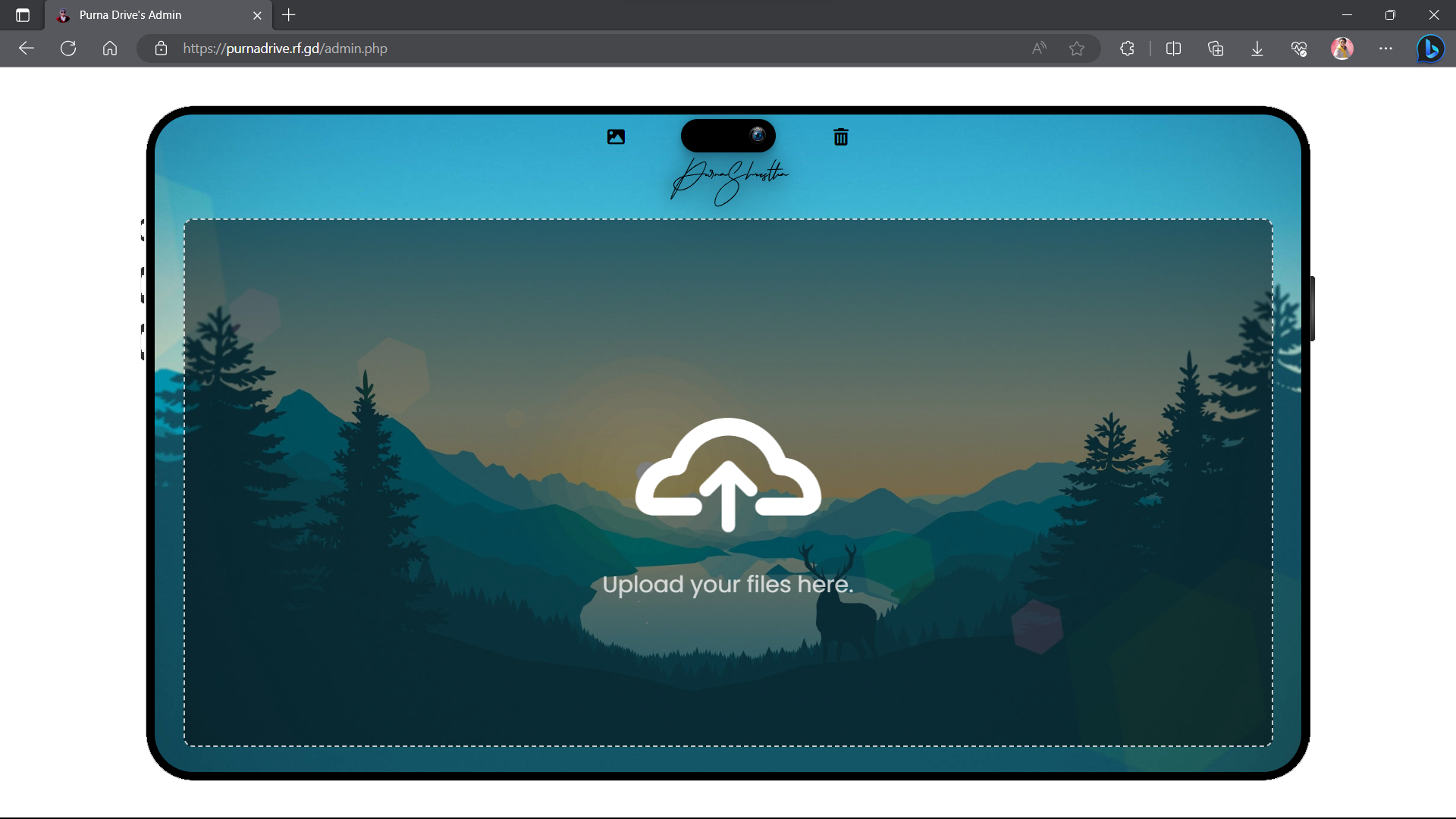
Task: Toggle Split screen view
Action: coord(1173,49)
